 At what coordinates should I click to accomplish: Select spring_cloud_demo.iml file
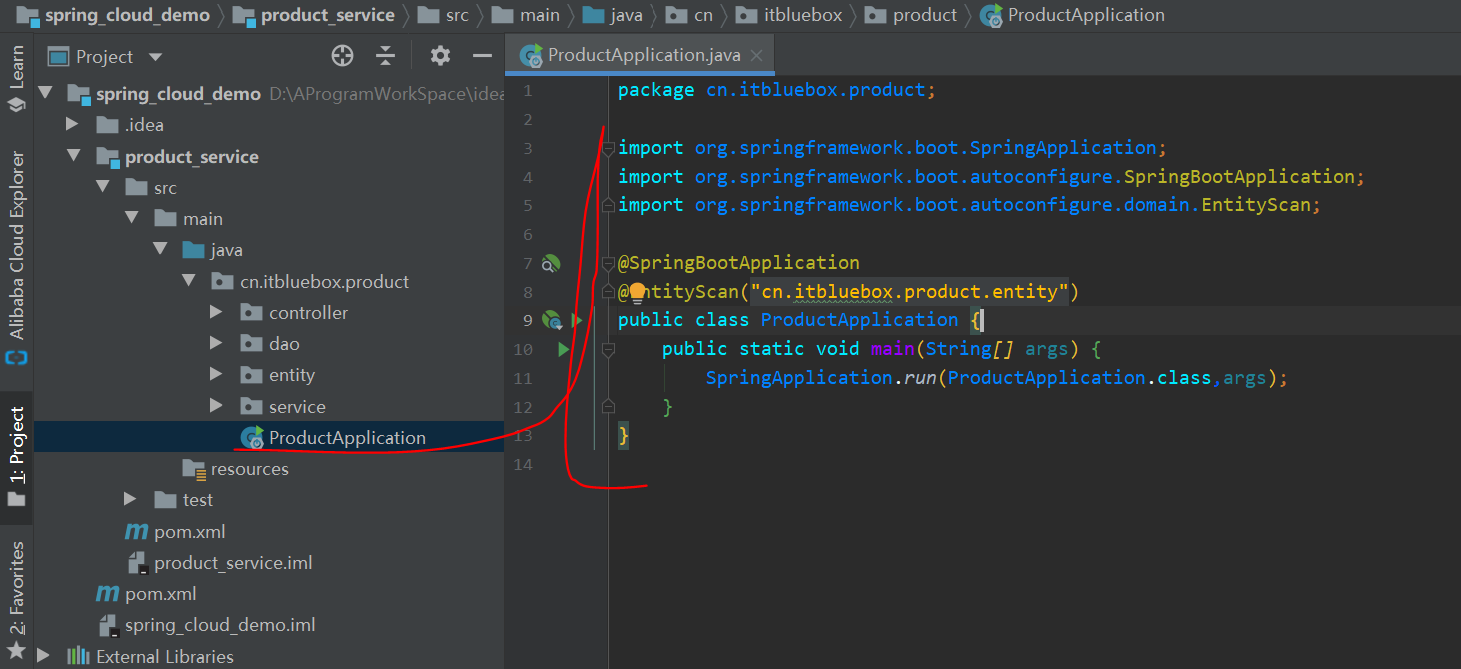pyautogui.click(x=220, y=625)
